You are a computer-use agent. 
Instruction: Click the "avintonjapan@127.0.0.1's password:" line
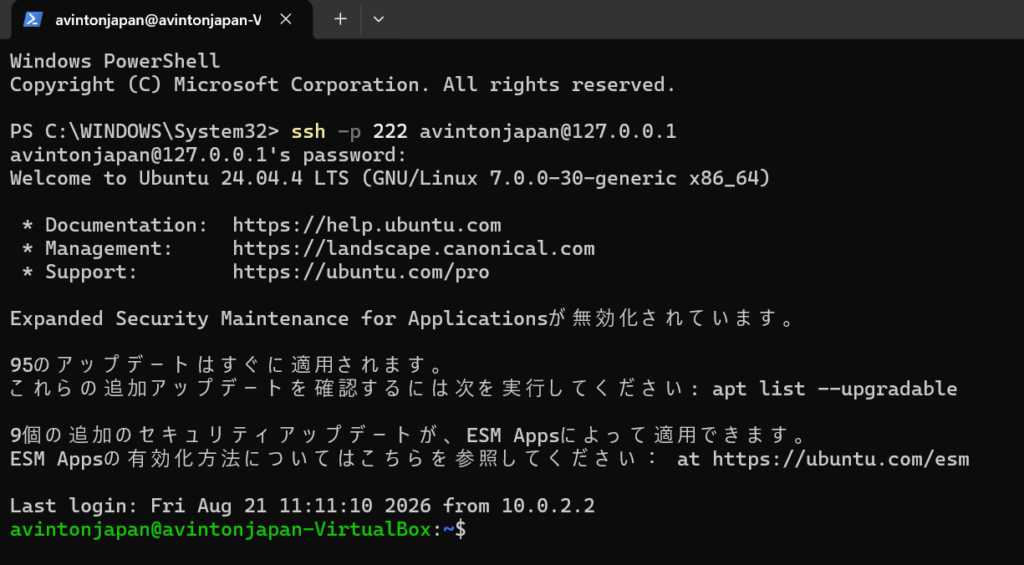click(x=208, y=155)
